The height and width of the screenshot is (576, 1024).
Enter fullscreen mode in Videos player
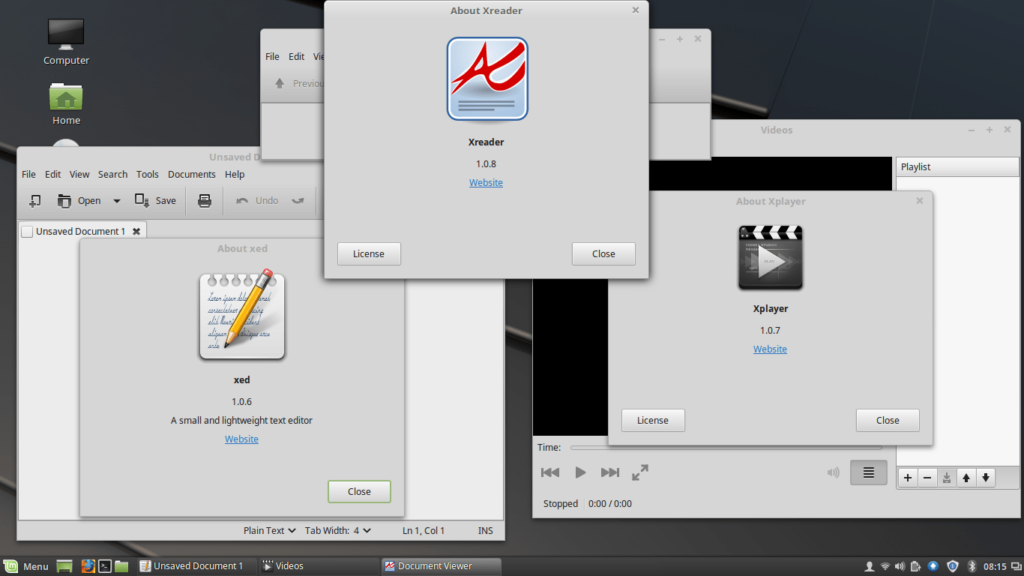640,473
